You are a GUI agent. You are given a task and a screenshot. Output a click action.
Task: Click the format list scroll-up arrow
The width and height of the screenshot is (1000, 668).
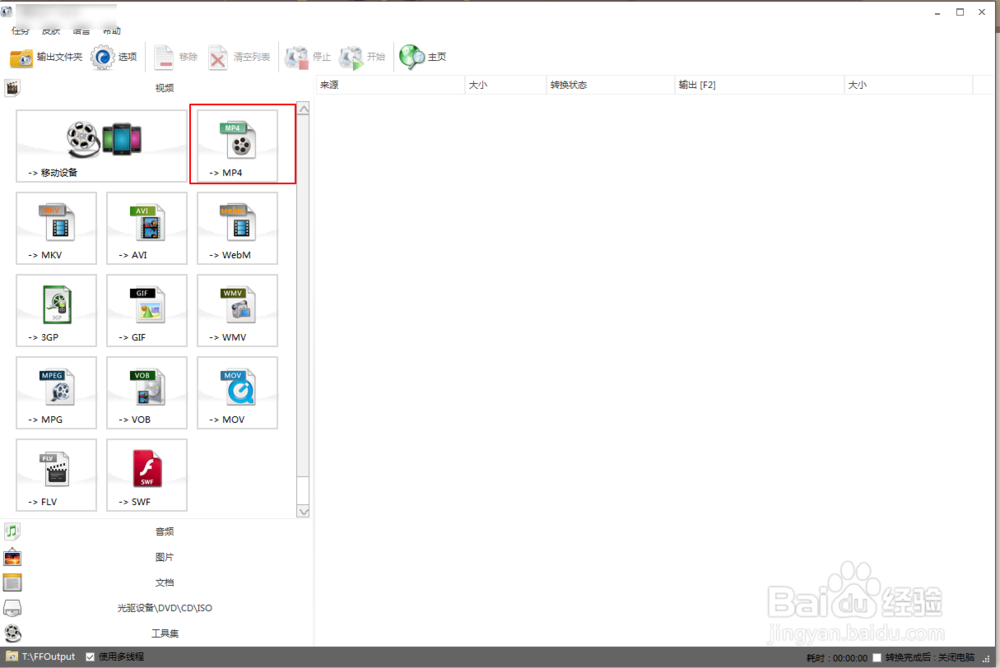pos(304,109)
